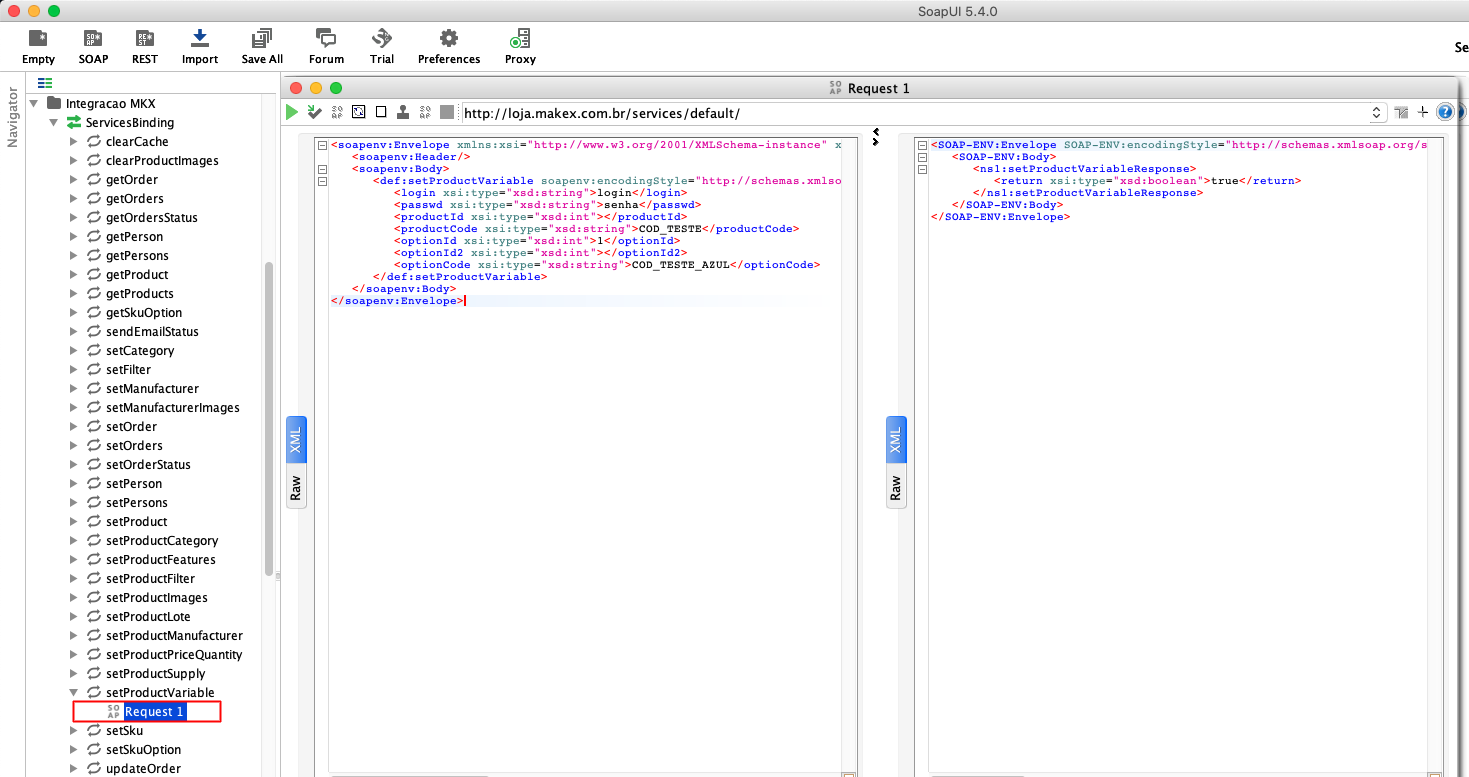Click the navigator vertical scrollbar

tap(268, 420)
